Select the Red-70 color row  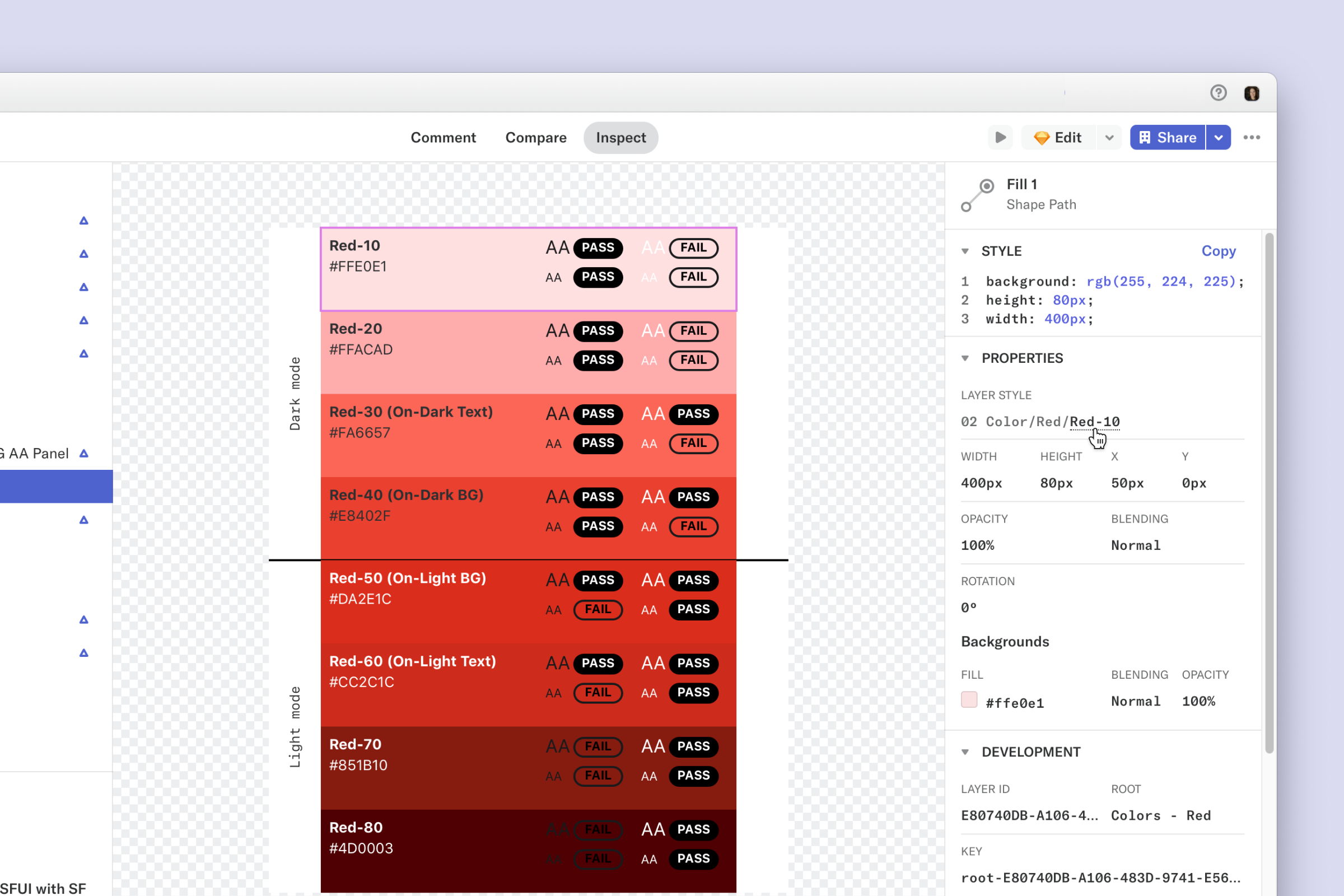[x=529, y=768]
